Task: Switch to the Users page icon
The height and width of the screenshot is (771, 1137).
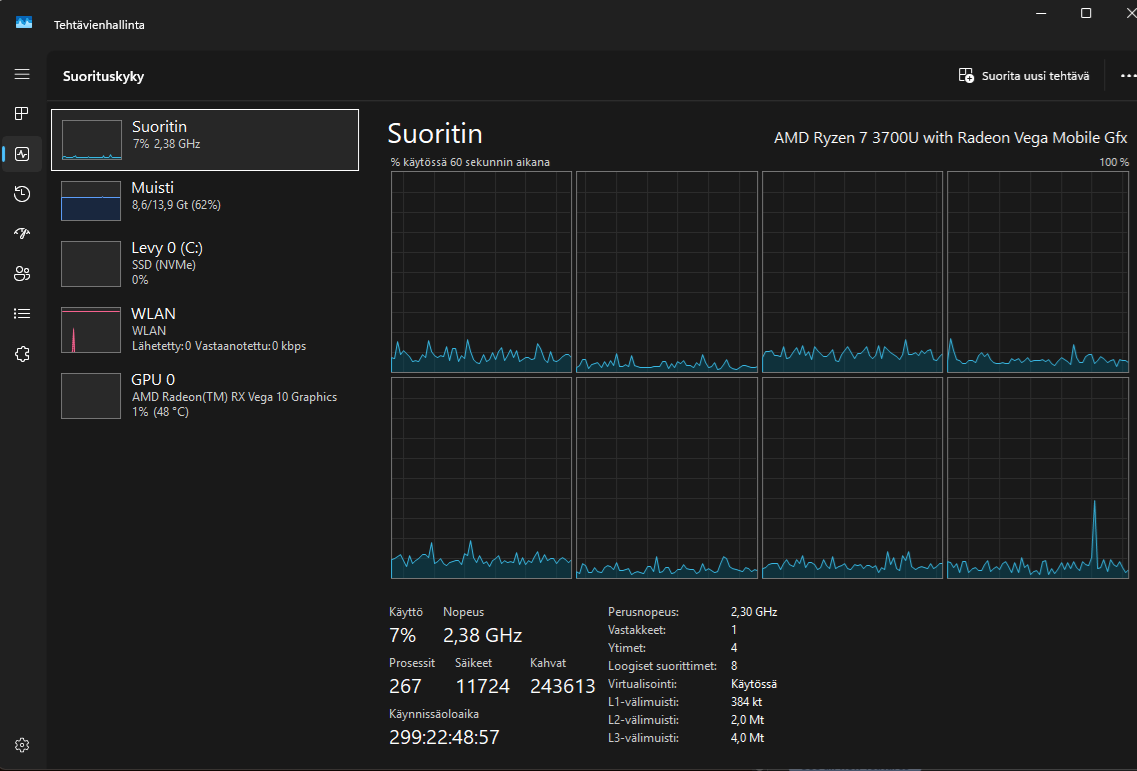Action: tap(22, 274)
